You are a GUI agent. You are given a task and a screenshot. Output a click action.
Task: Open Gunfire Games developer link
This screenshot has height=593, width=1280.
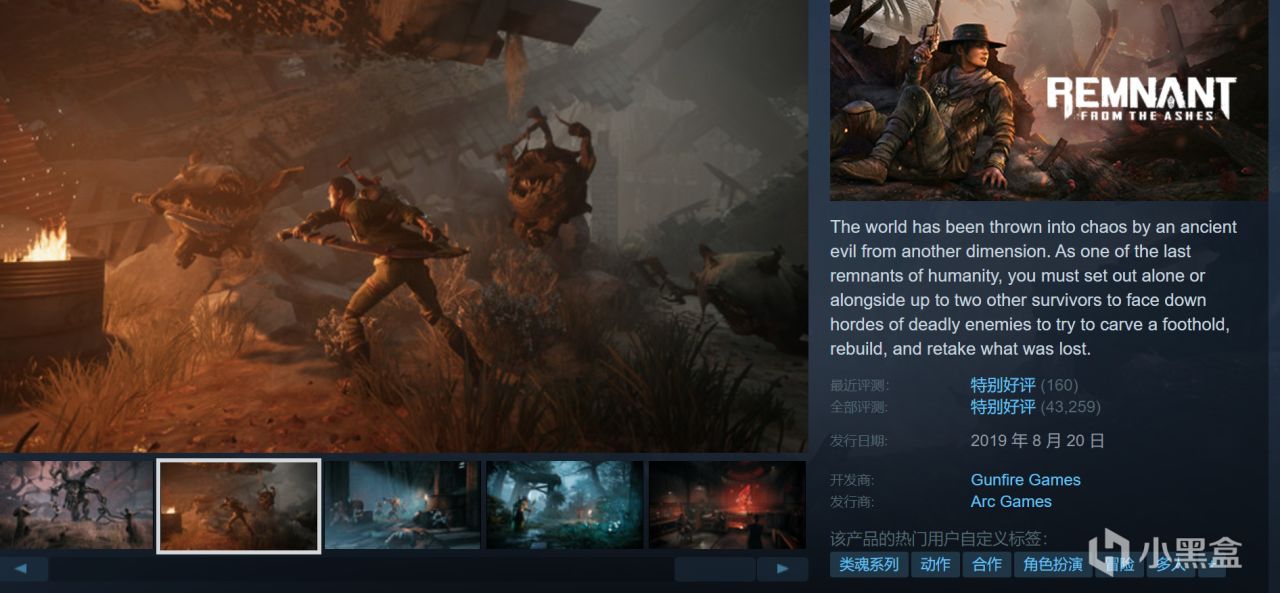pos(1025,480)
